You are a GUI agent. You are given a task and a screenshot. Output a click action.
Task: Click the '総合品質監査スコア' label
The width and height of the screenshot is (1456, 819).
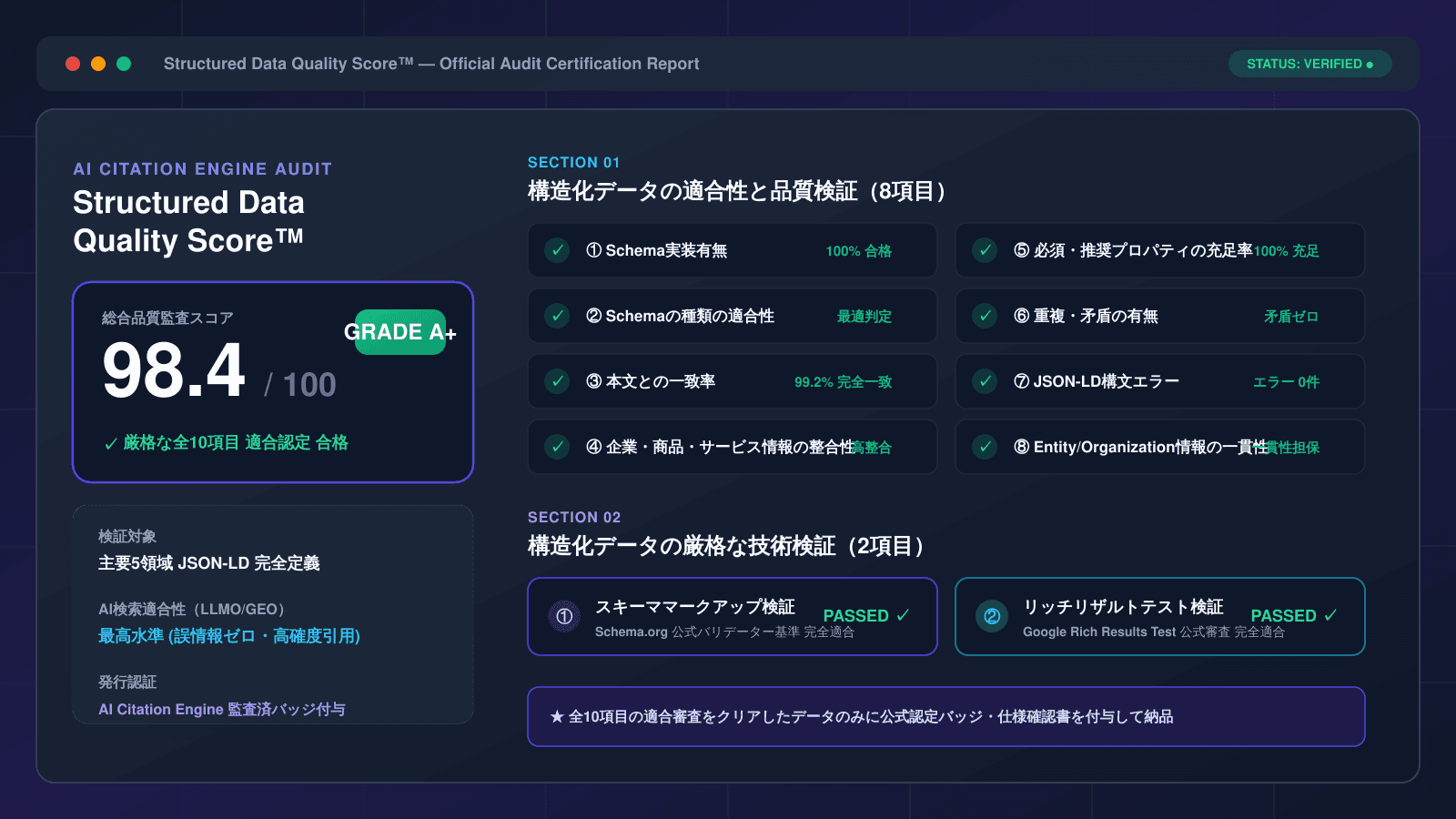point(167,318)
